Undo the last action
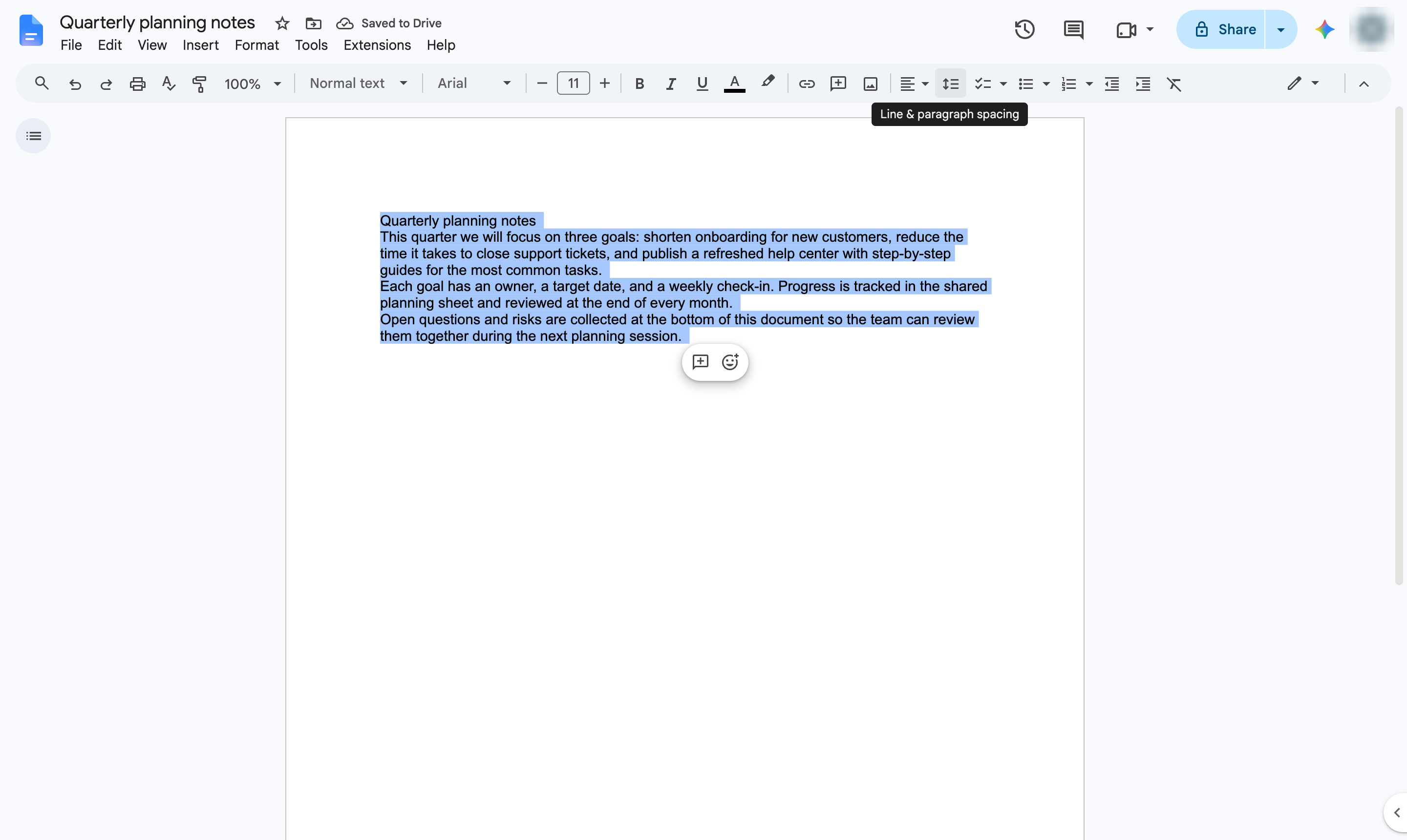Image resolution: width=1407 pixels, height=840 pixels. click(75, 84)
